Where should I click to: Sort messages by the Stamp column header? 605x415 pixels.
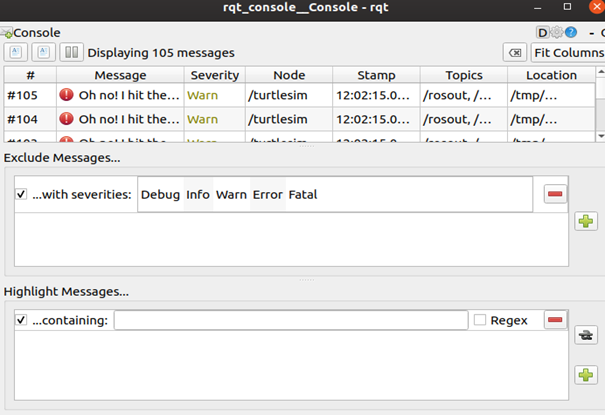click(375, 75)
